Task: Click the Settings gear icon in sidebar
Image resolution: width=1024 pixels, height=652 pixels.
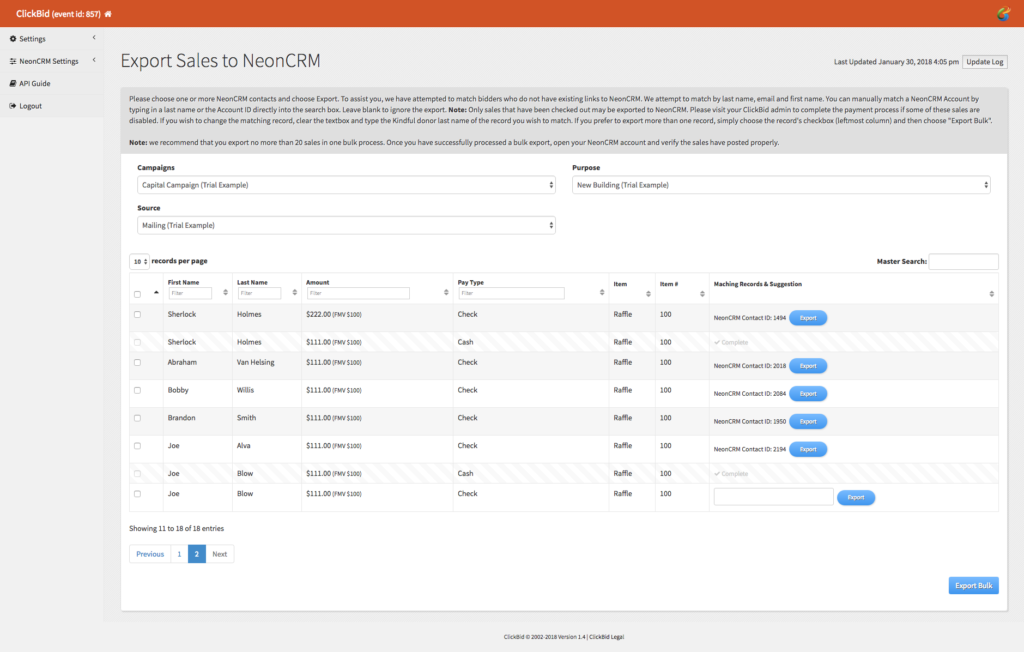Action: [x=13, y=39]
